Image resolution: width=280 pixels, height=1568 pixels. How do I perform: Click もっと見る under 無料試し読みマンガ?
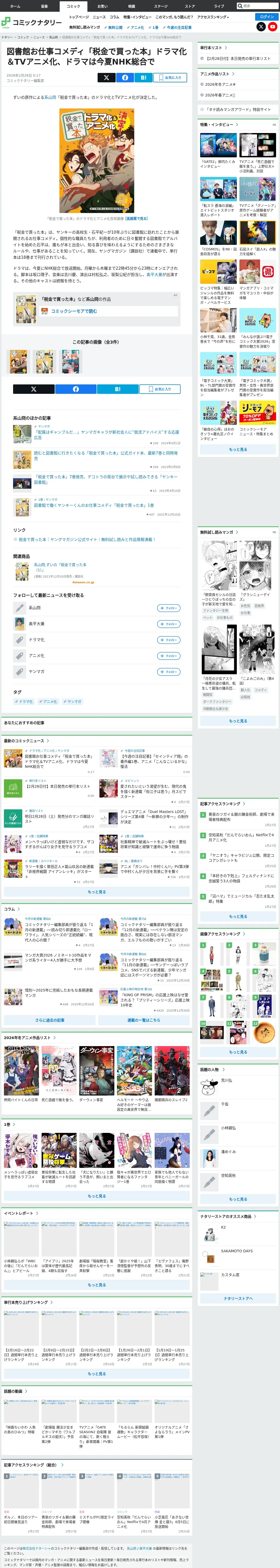[x=238, y=721]
